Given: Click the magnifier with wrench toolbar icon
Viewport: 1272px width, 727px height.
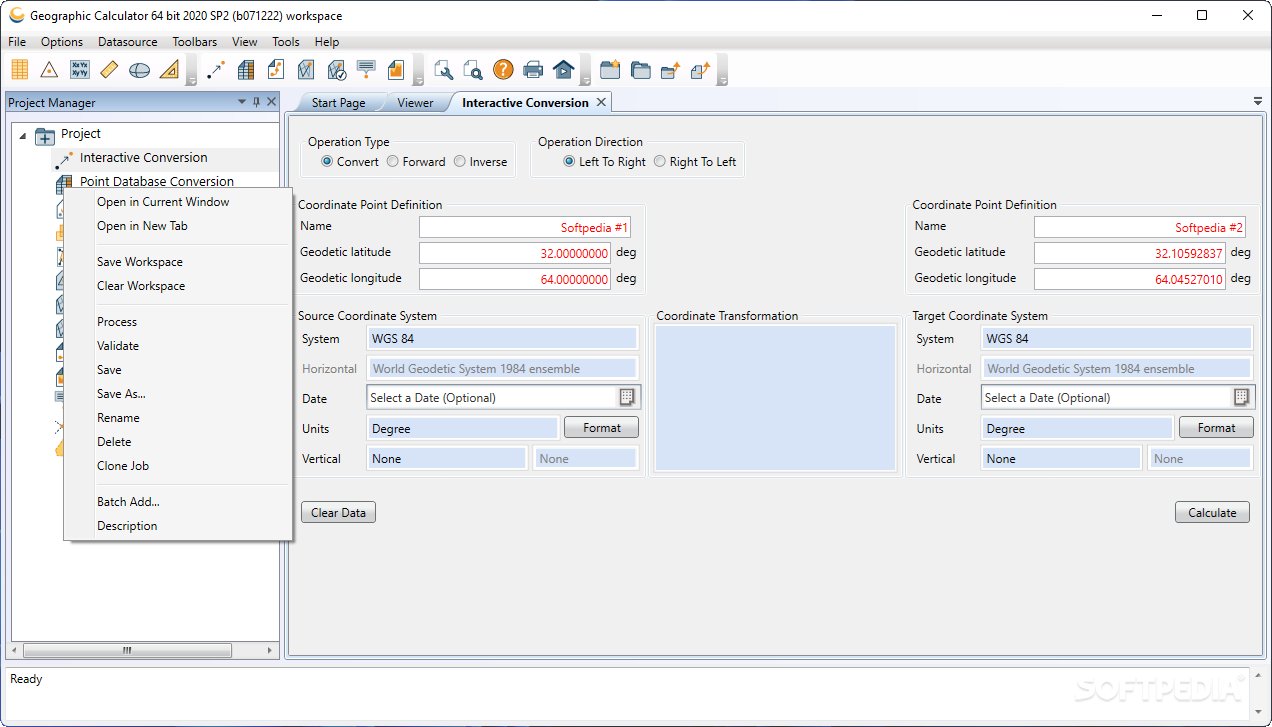Looking at the screenshot, I should point(443,69).
